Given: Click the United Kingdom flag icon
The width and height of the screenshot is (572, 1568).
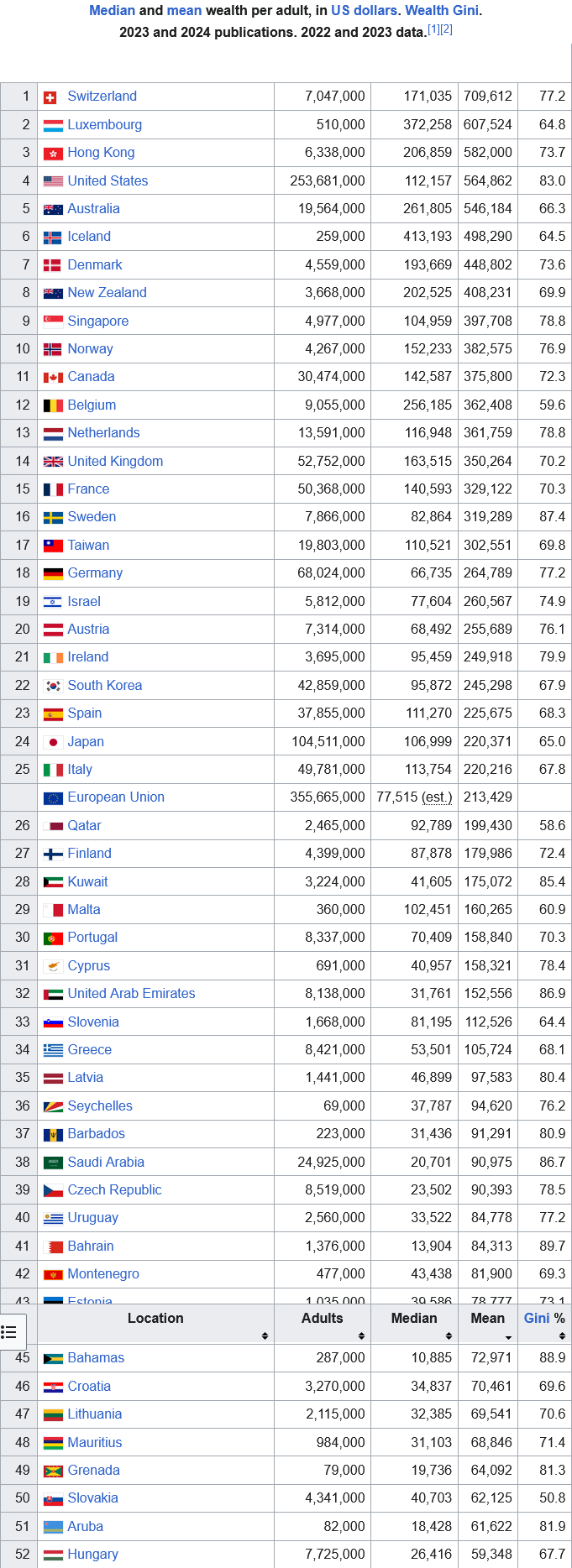Looking at the screenshot, I should 53,462.
